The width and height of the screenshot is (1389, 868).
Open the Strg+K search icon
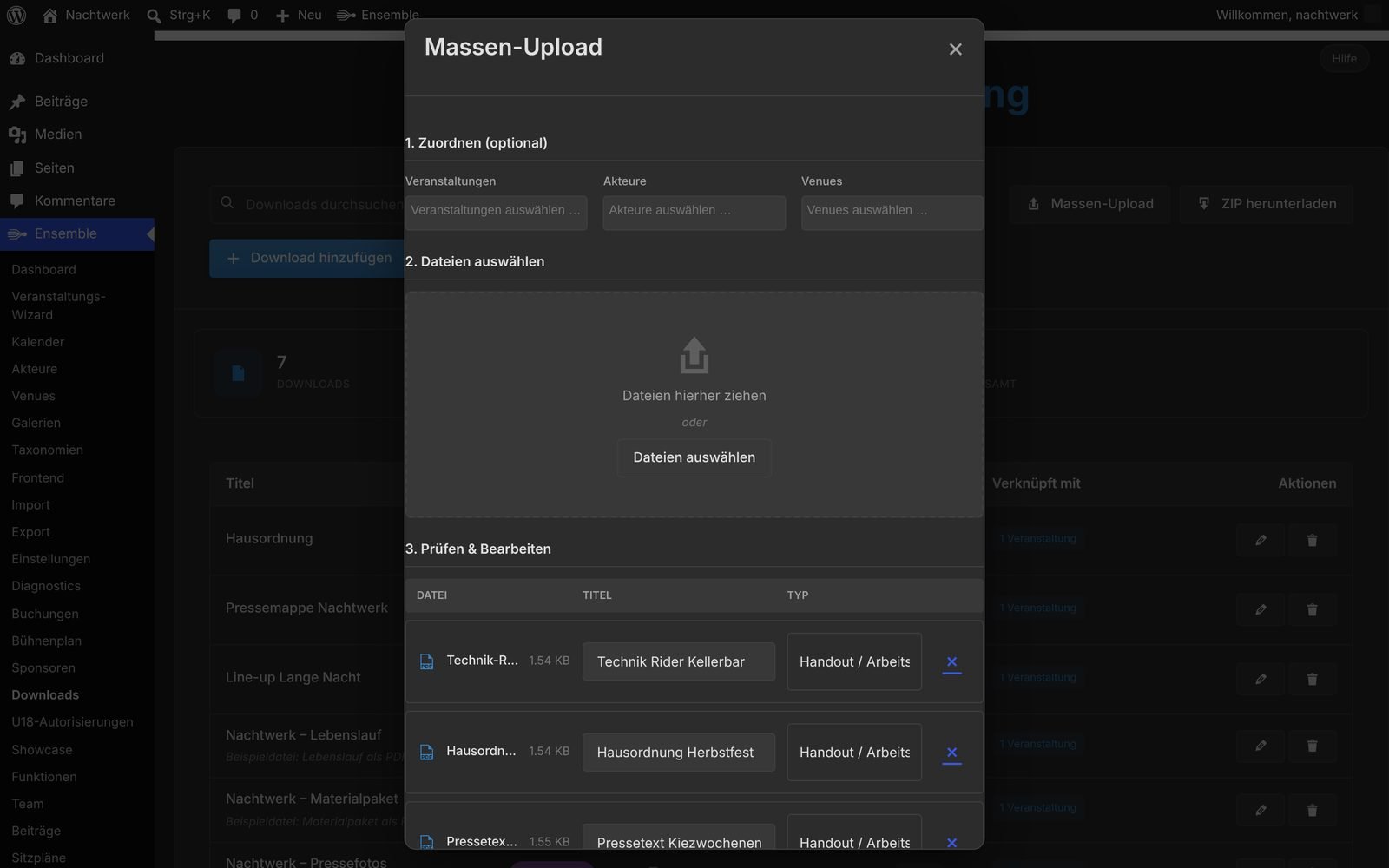pos(154,16)
